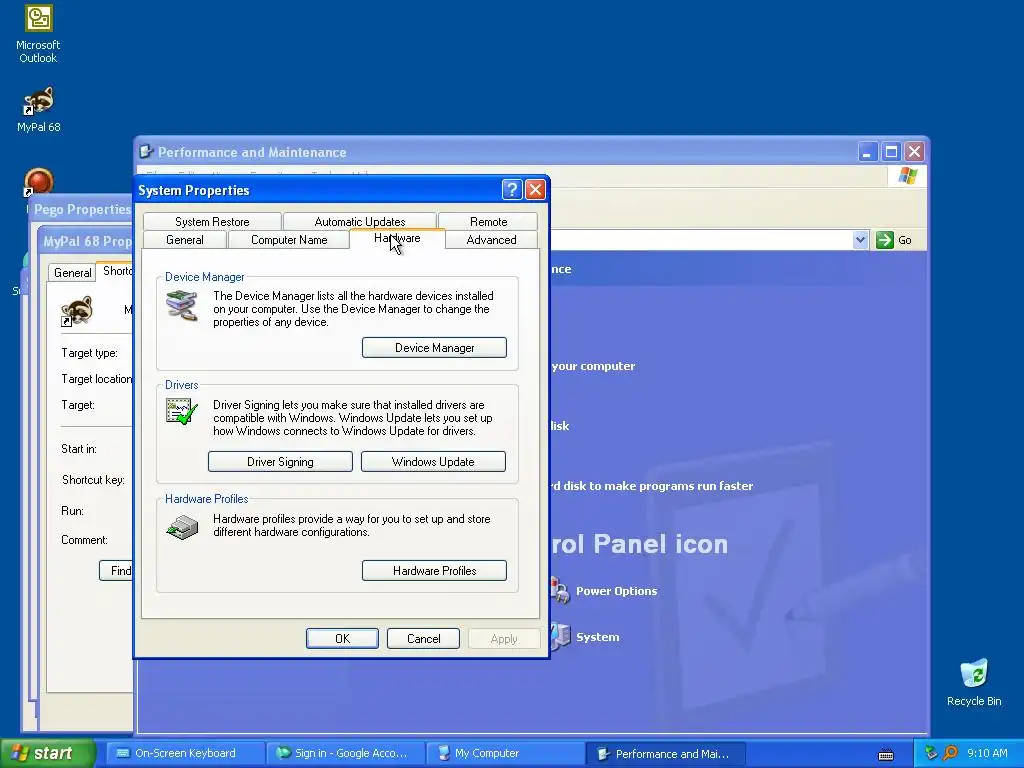Viewport: 1024px width, 768px height.
Task: Click the red ball desktop shortcut icon
Action: (39, 182)
